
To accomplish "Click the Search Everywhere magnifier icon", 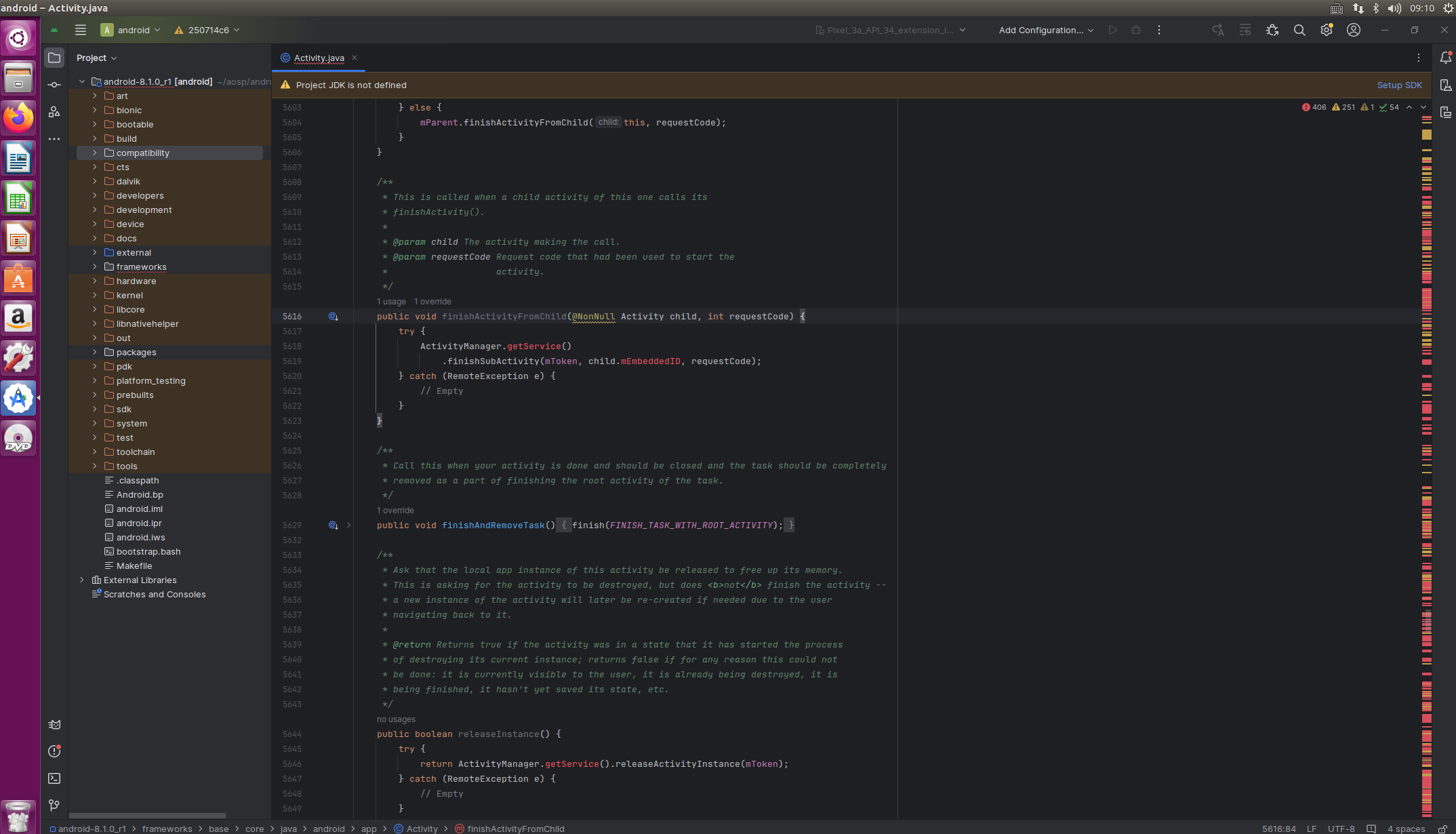I will (x=1299, y=30).
